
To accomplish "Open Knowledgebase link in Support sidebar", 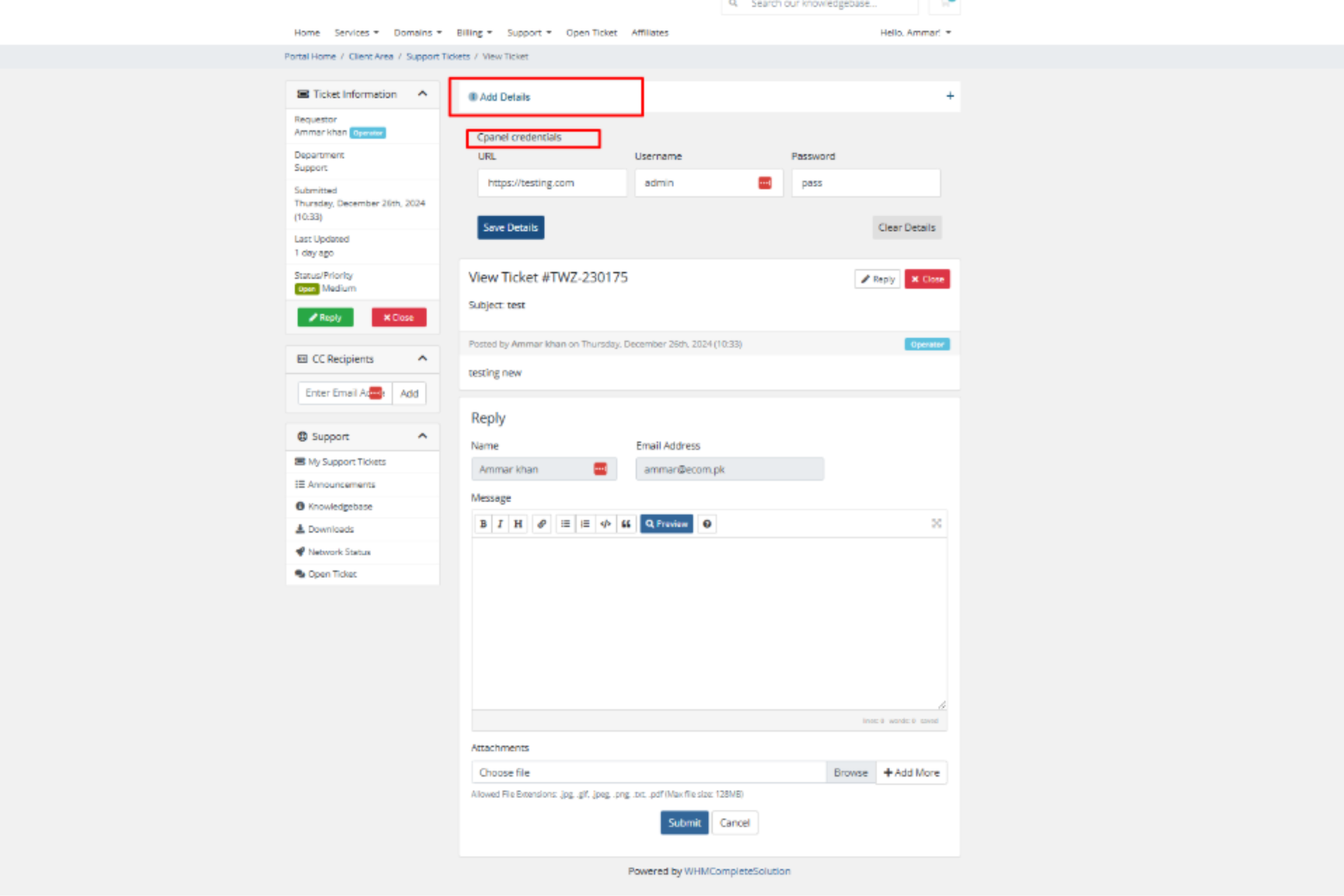I will point(340,506).
